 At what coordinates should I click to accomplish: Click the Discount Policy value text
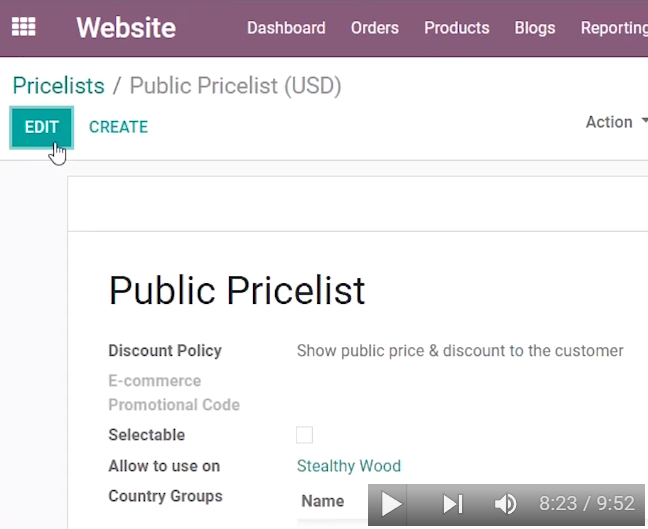pos(460,350)
